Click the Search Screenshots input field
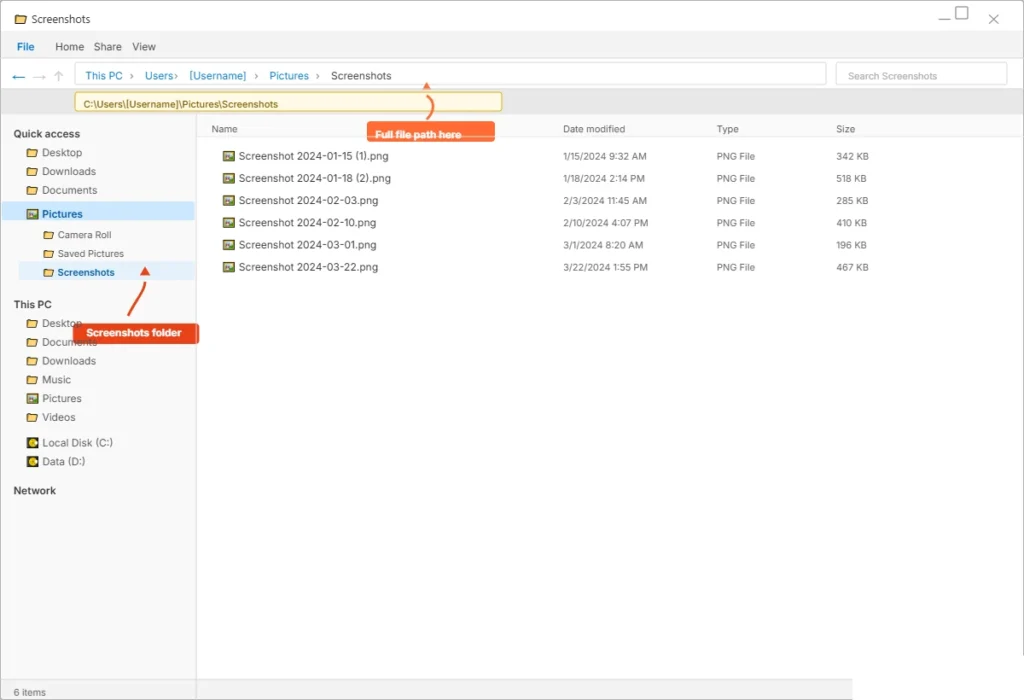This screenshot has width=1024, height=700. 920,75
